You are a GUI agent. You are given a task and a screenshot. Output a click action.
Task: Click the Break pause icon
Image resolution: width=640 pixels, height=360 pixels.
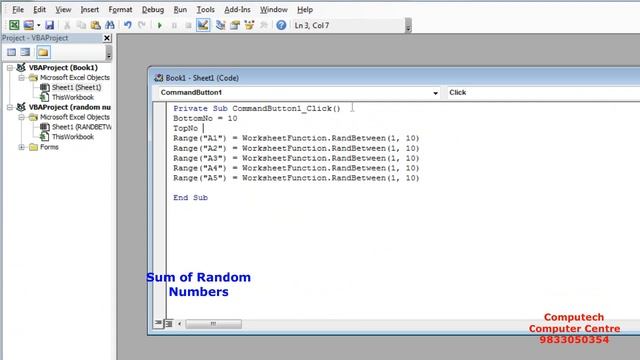click(x=174, y=25)
